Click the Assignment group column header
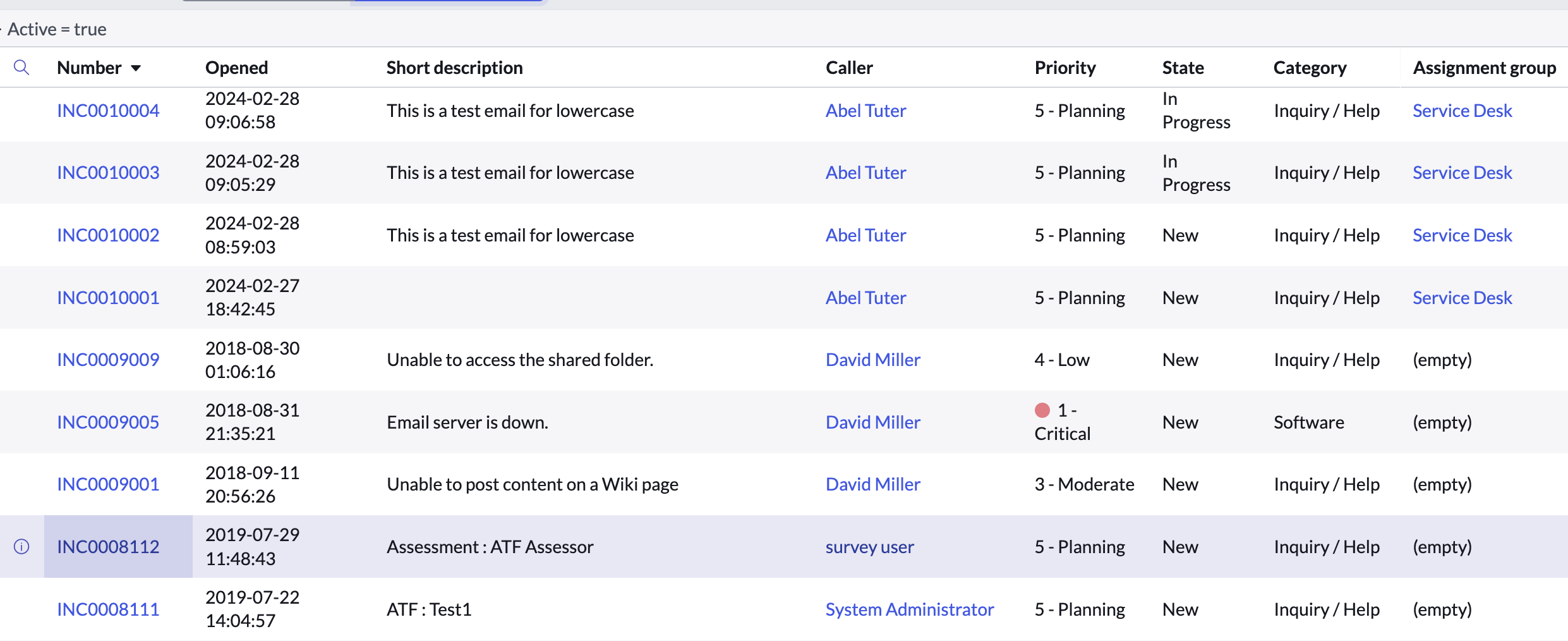Viewport: 1568px width, 641px height. point(1484,68)
